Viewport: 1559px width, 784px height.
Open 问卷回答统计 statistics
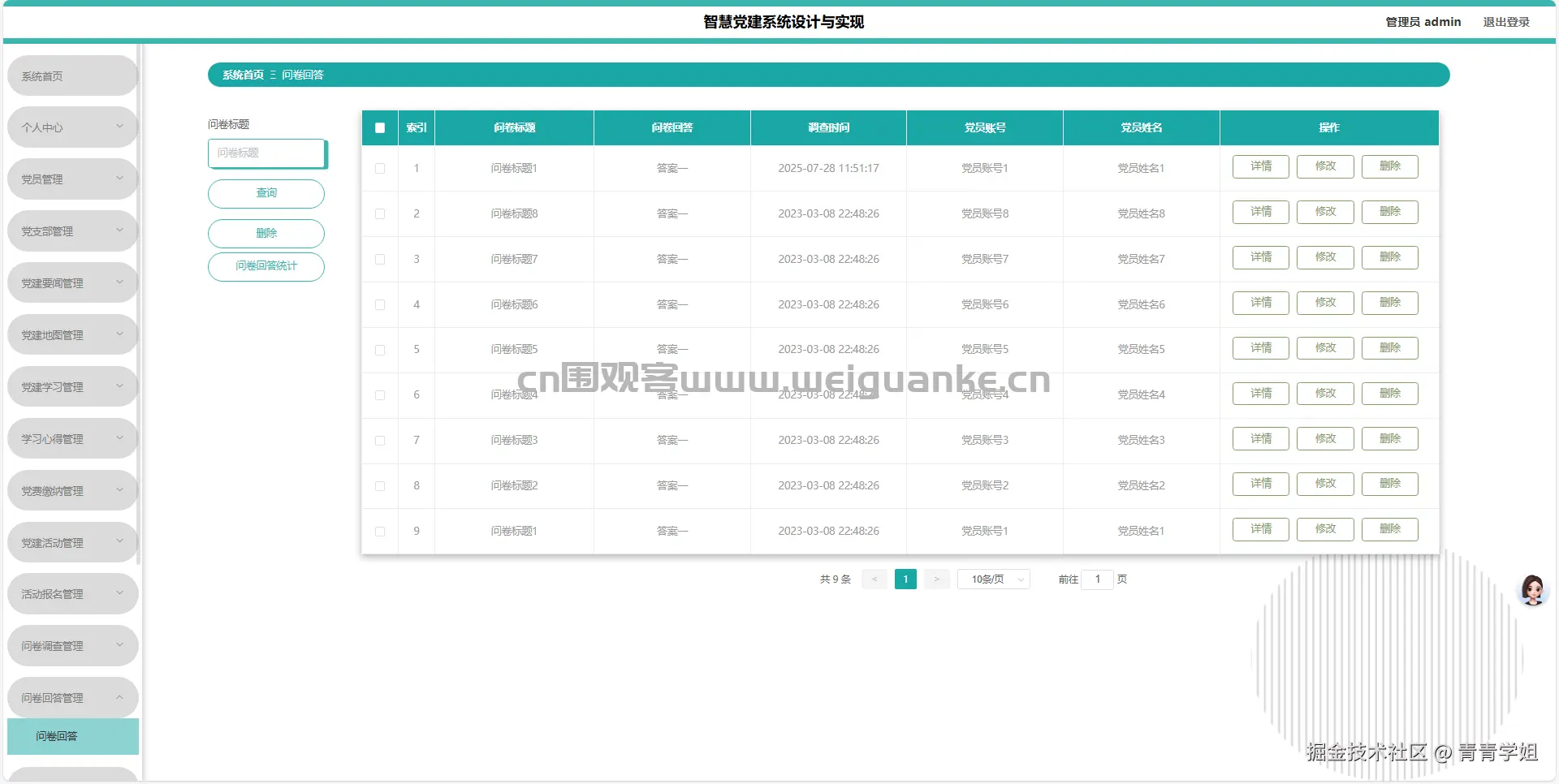266,266
